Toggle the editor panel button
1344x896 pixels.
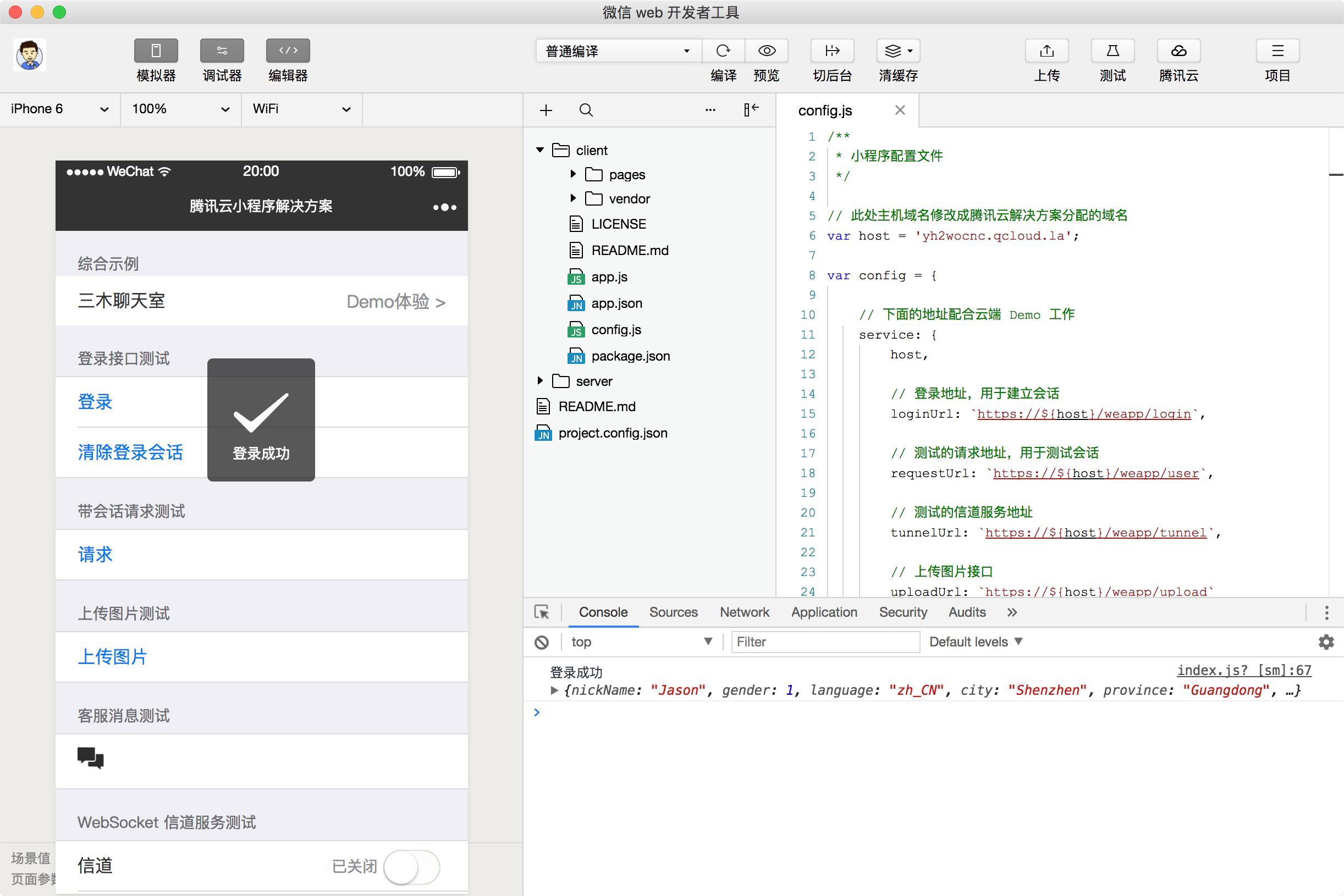pos(288,51)
